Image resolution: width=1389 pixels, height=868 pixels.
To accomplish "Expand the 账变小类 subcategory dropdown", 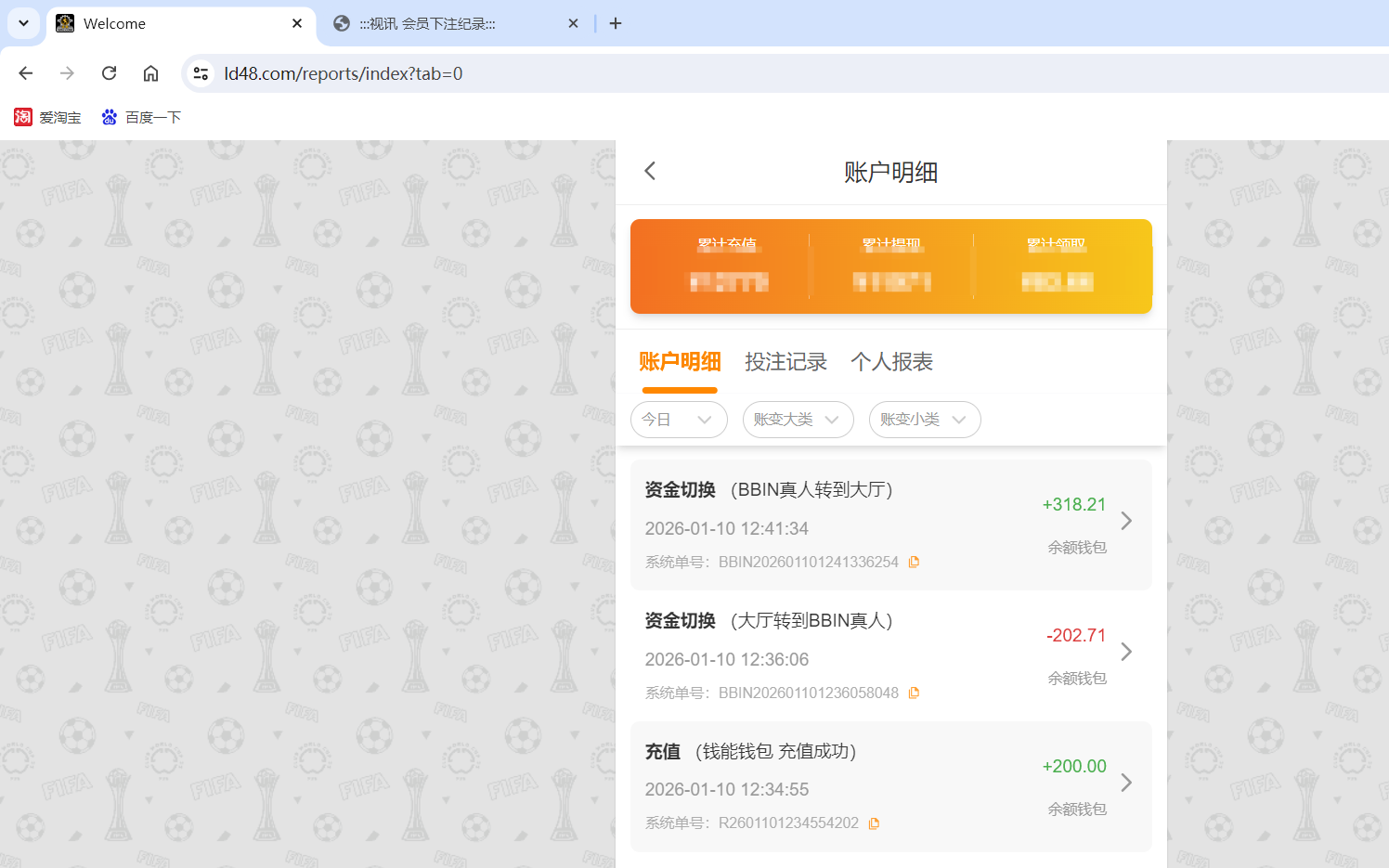I will (x=925, y=420).
